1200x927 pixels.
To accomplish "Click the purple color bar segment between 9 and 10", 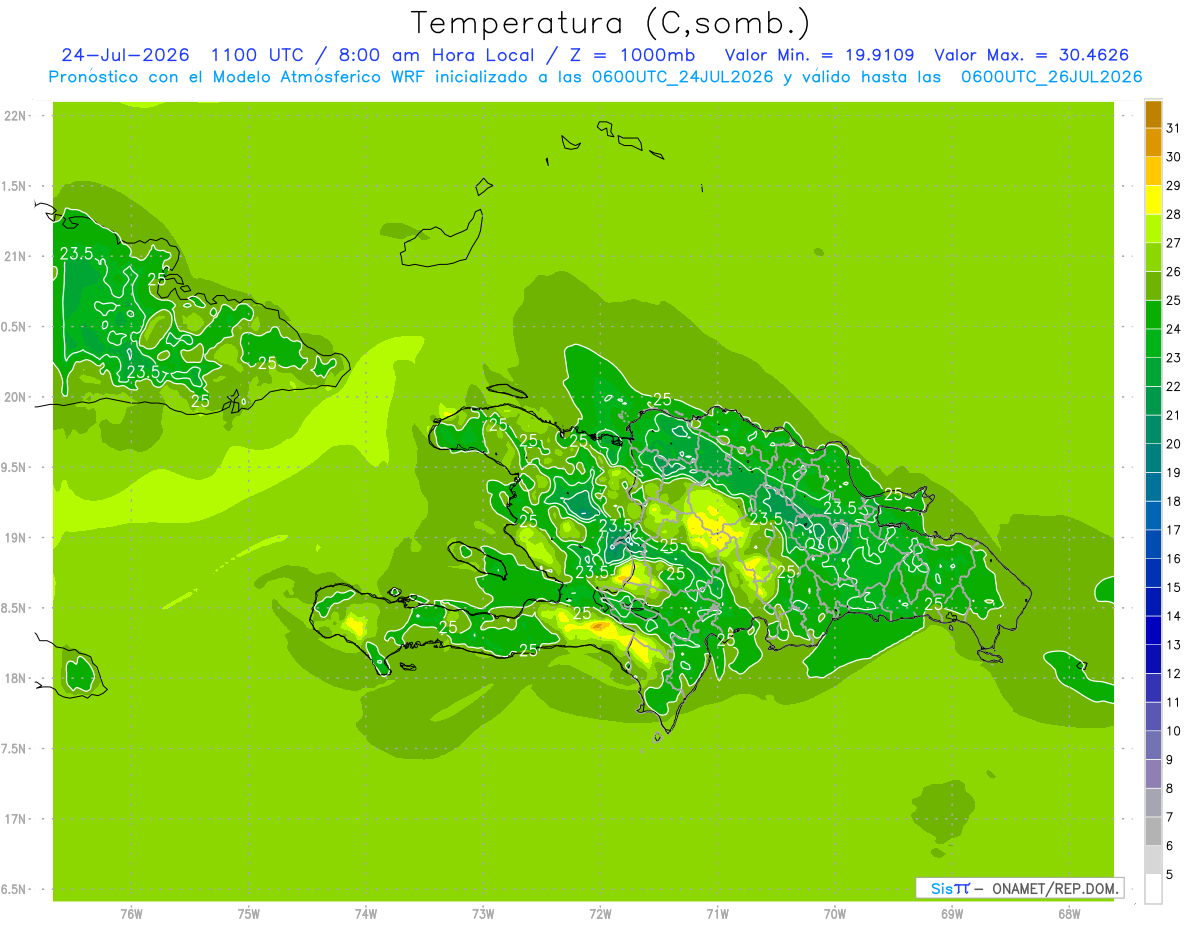I will [1153, 745].
